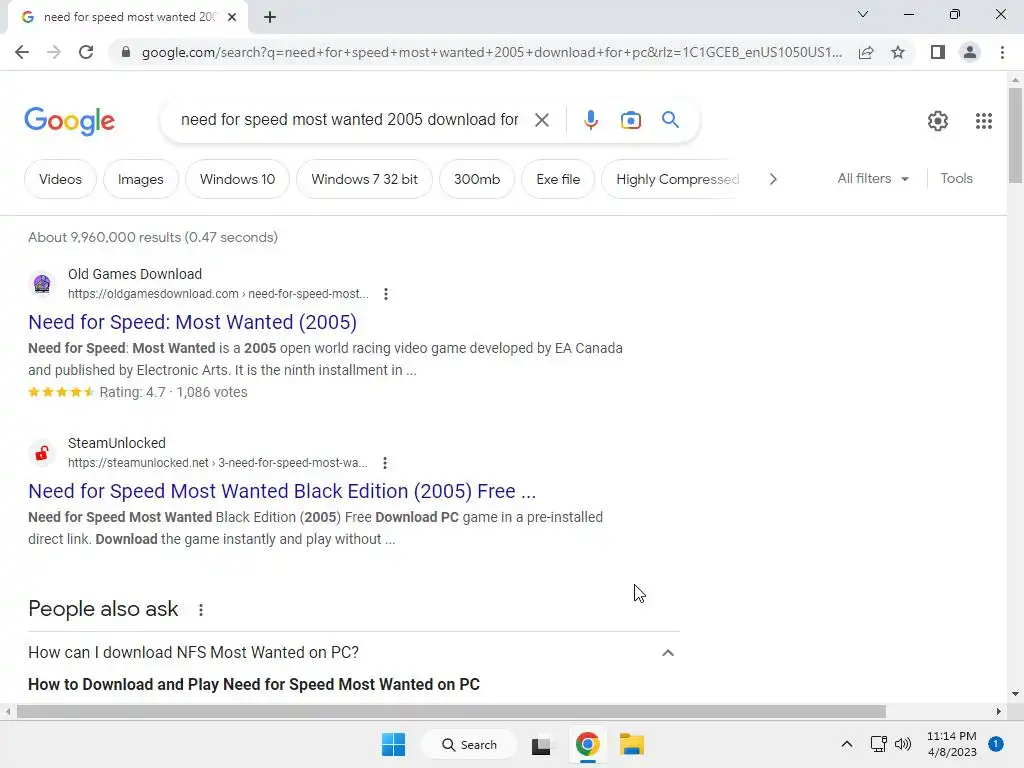Click the scroll right arrow

(999, 711)
